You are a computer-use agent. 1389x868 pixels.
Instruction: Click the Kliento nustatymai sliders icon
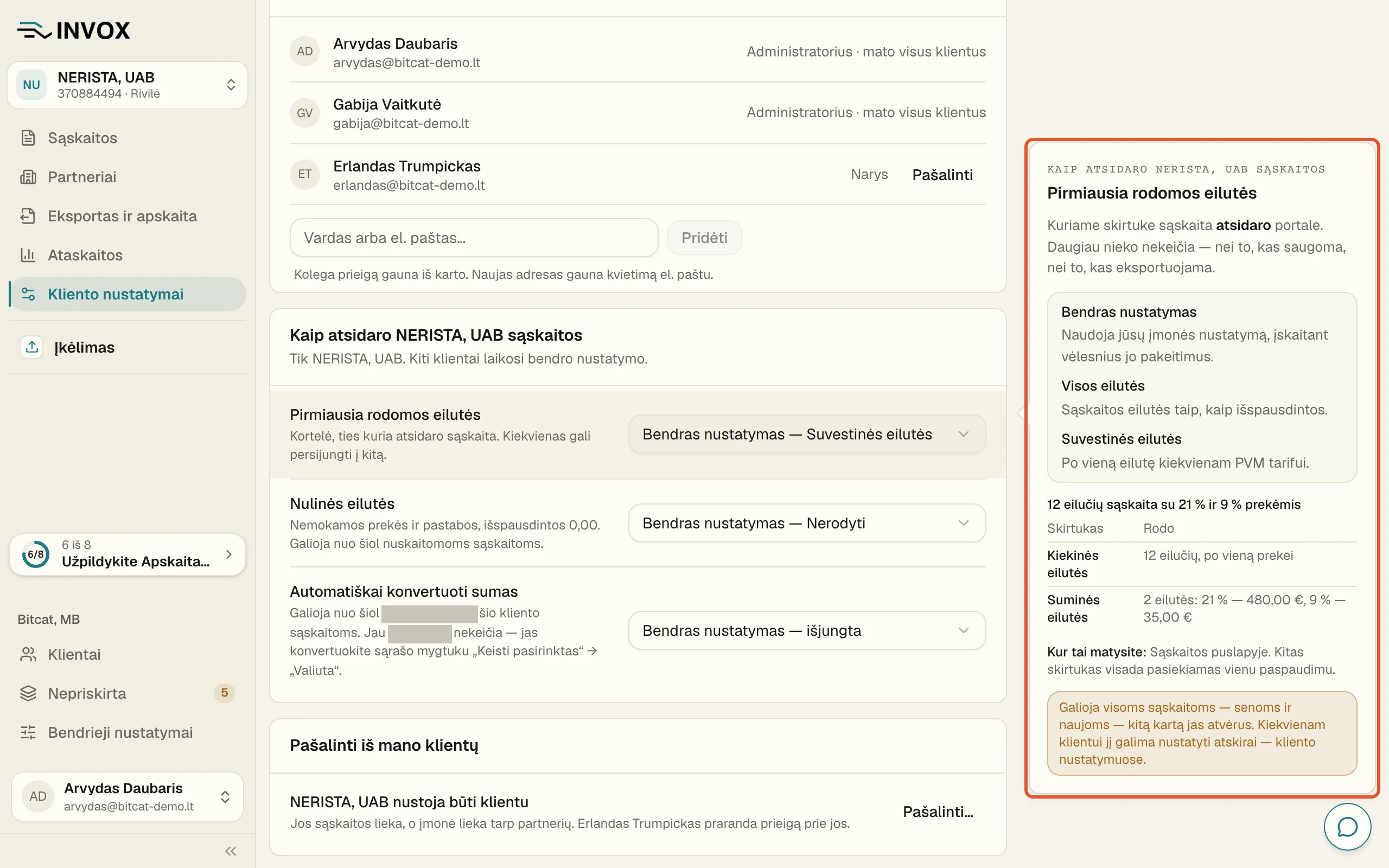[28, 294]
